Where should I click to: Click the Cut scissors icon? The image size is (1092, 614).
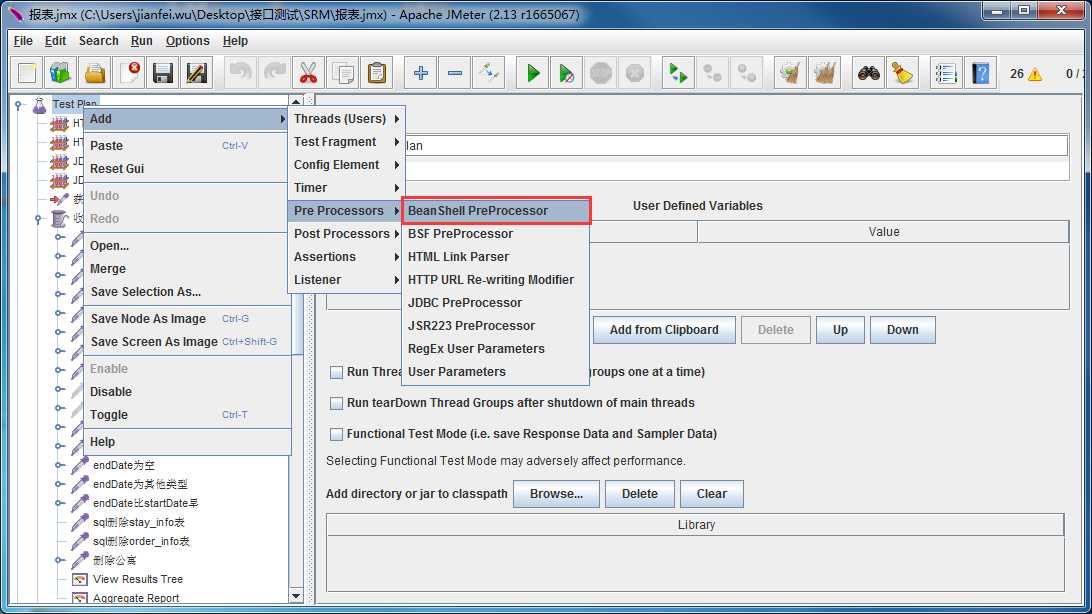click(x=309, y=73)
